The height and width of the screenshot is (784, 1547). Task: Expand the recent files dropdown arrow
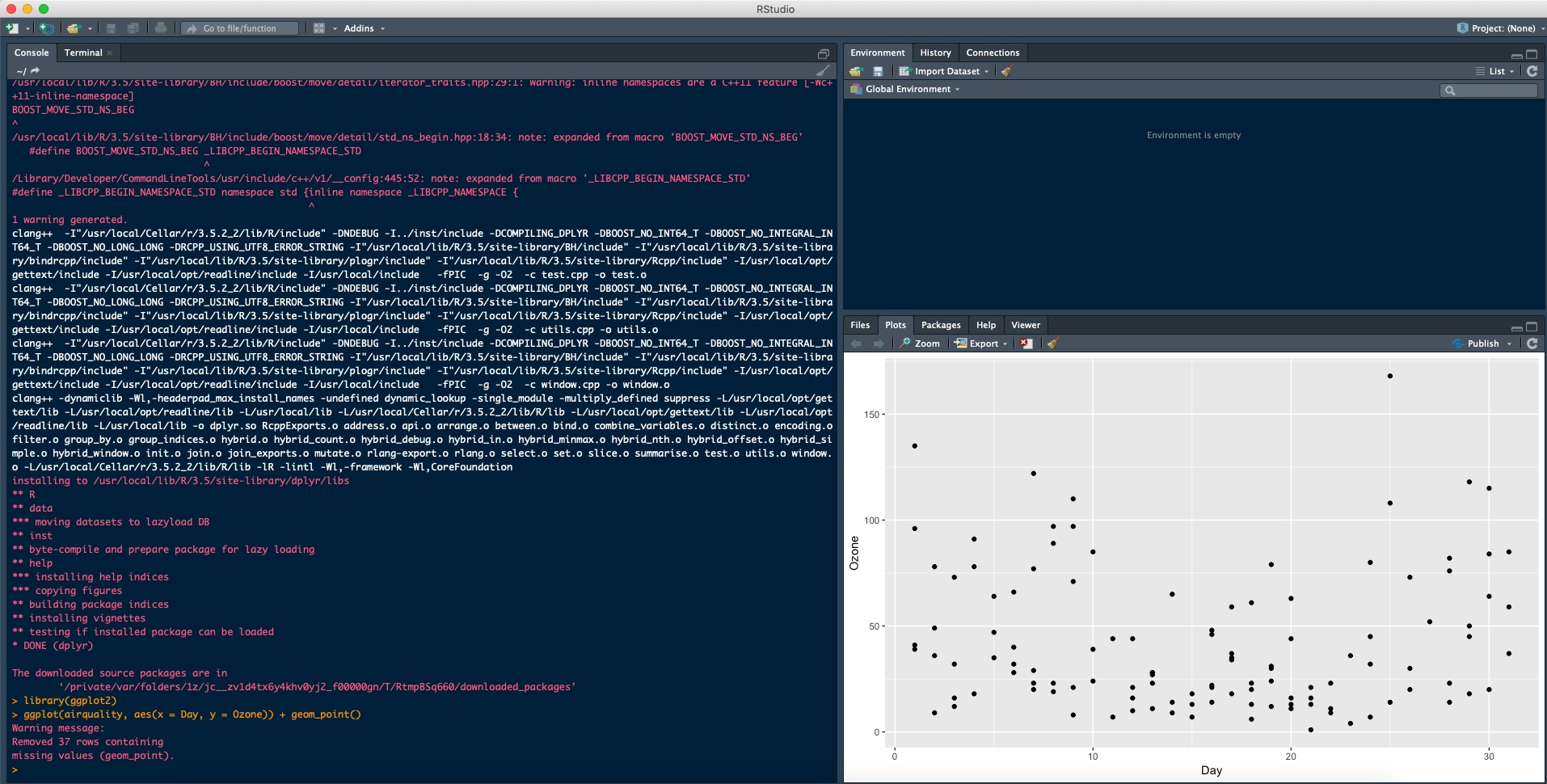90,28
